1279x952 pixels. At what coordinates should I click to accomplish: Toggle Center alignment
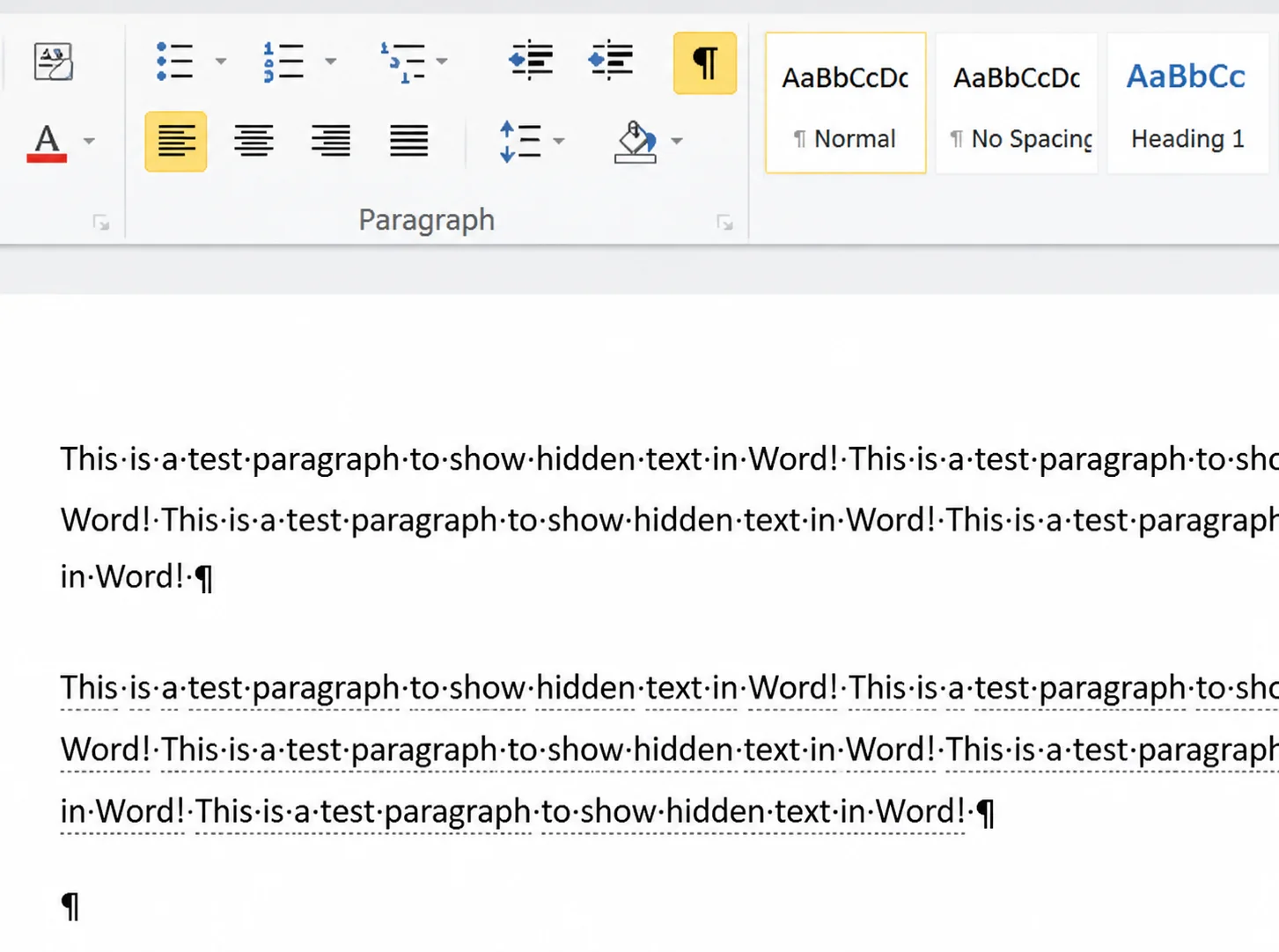pos(254,141)
